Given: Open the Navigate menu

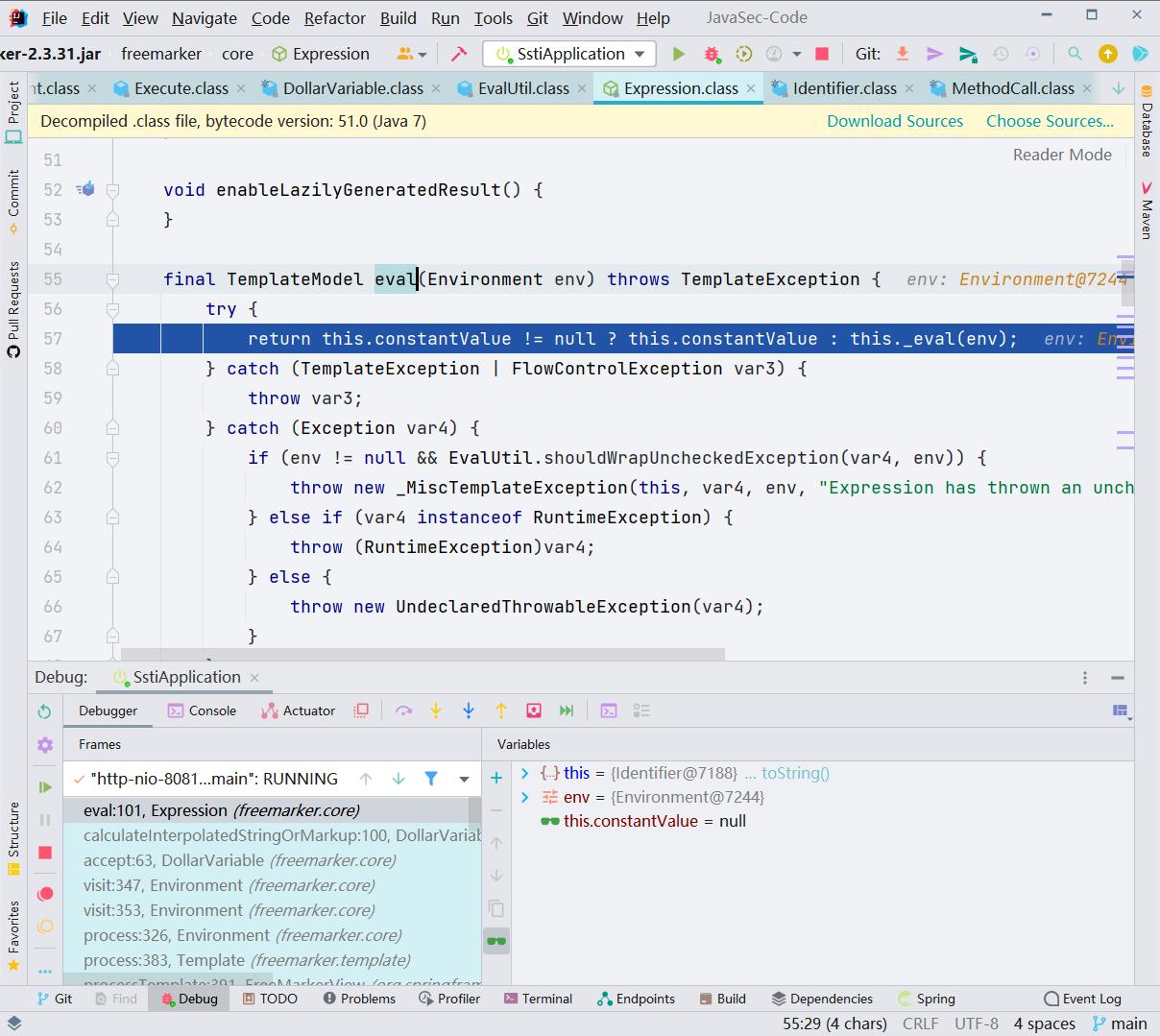Looking at the screenshot, I should tap(204, 17).
